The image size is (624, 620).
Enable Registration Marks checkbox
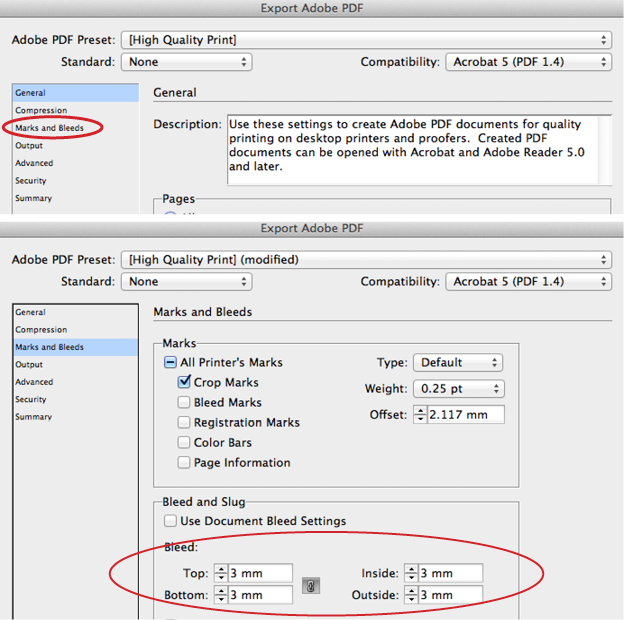184,422
